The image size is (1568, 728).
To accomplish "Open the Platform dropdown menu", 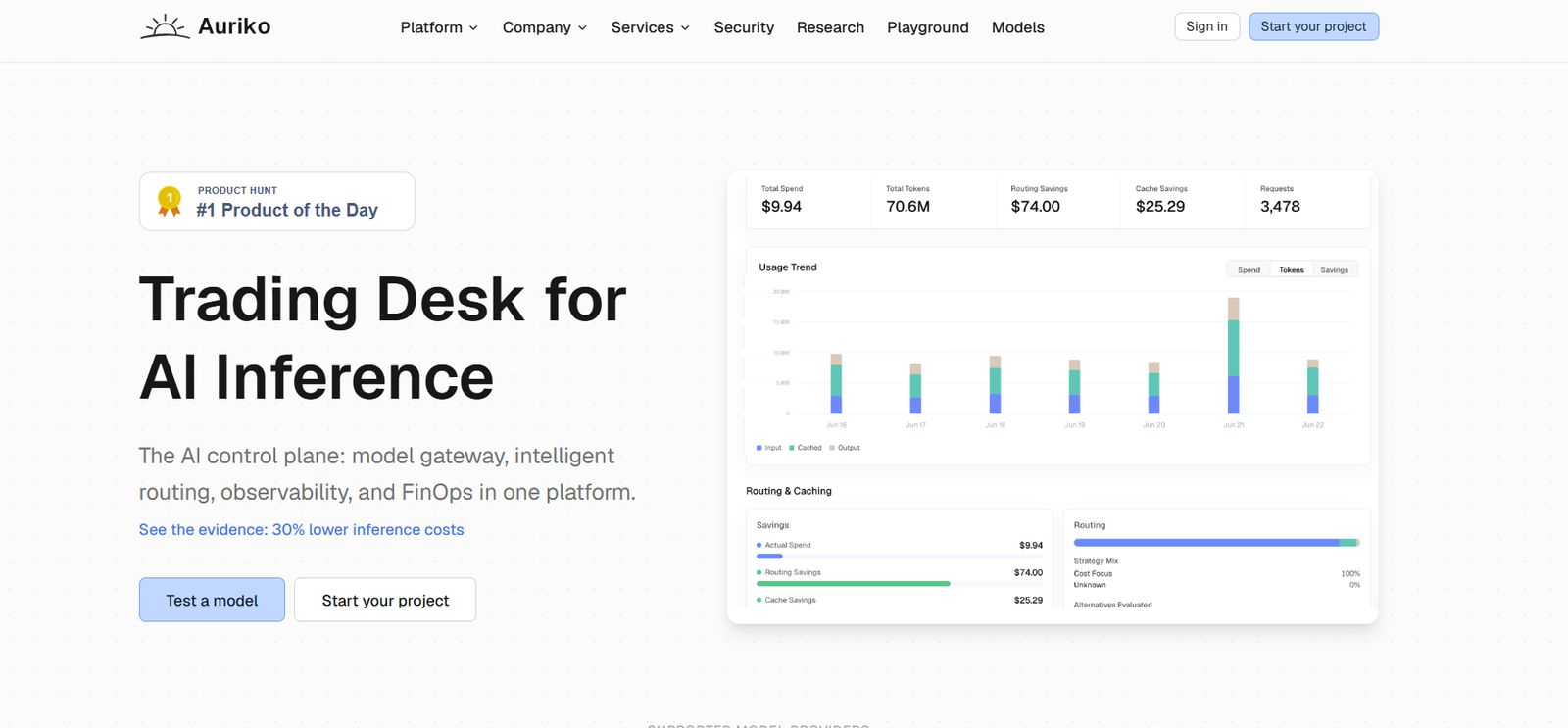I will click(x=439, y=27).
